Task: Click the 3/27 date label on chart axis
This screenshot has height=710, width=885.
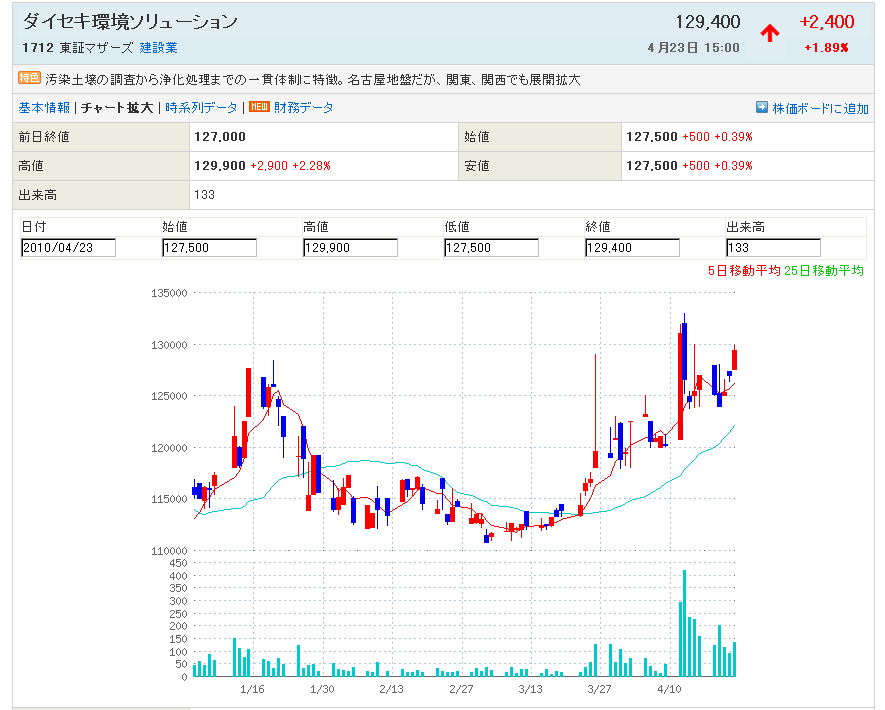Action: (x=599, y=689)
